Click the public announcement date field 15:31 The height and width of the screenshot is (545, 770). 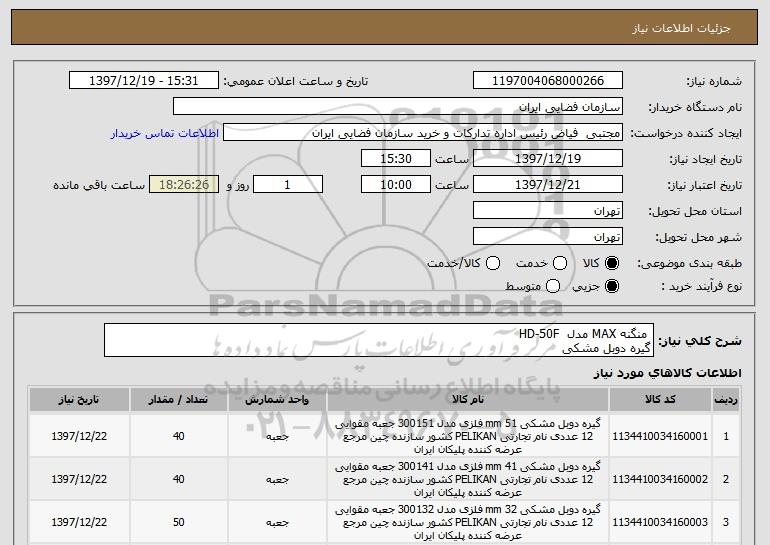[x=144, y=81]
